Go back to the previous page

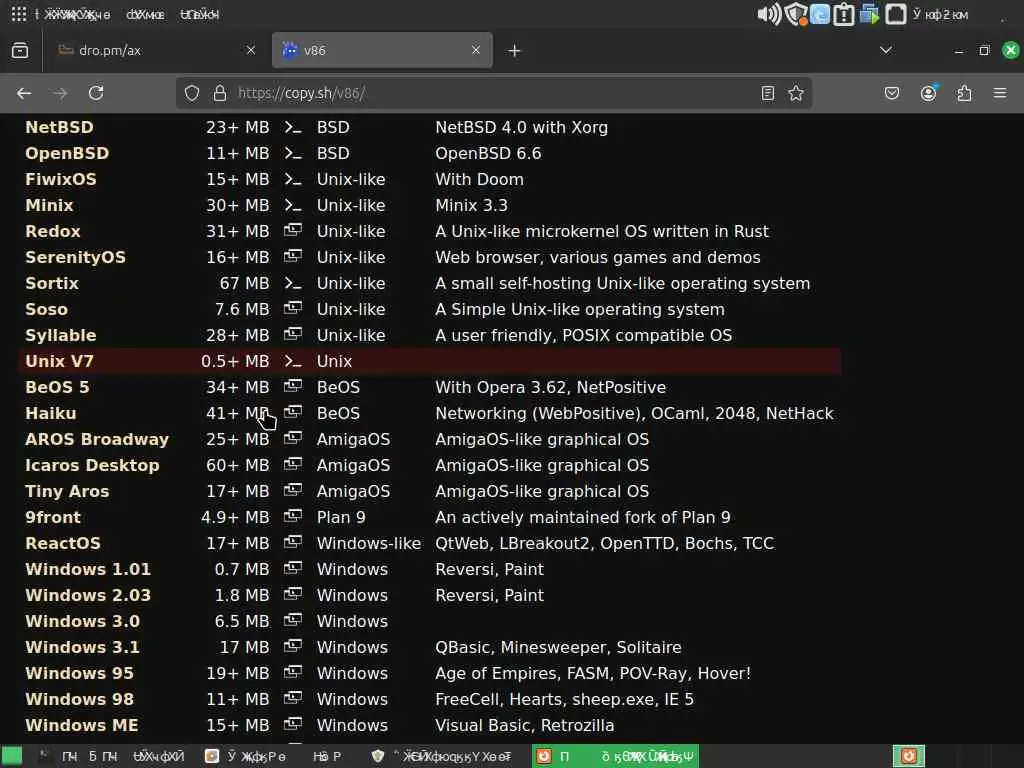click(24, 93)
